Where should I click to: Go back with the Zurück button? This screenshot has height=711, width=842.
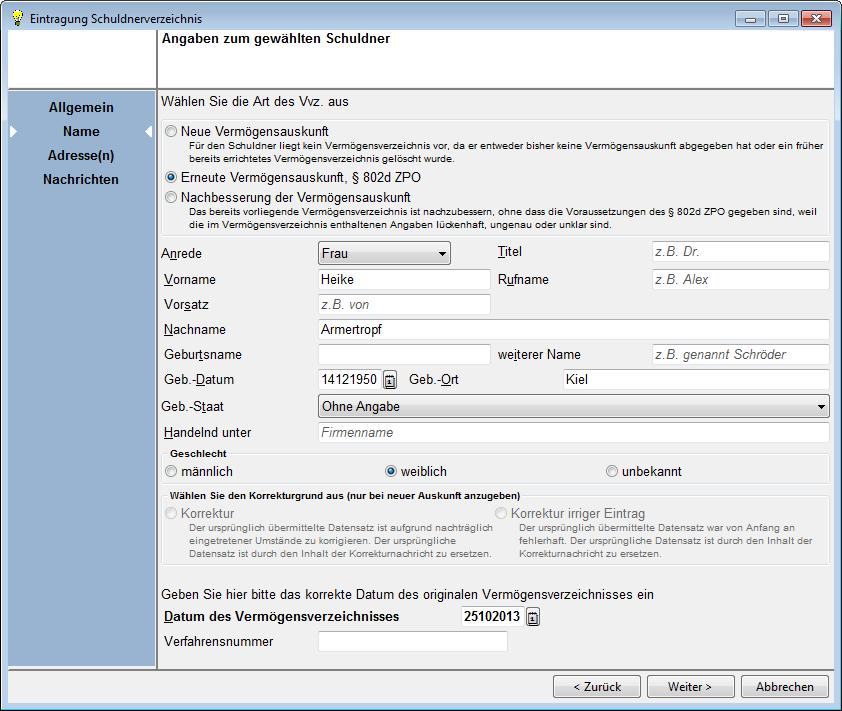point(597,687)
